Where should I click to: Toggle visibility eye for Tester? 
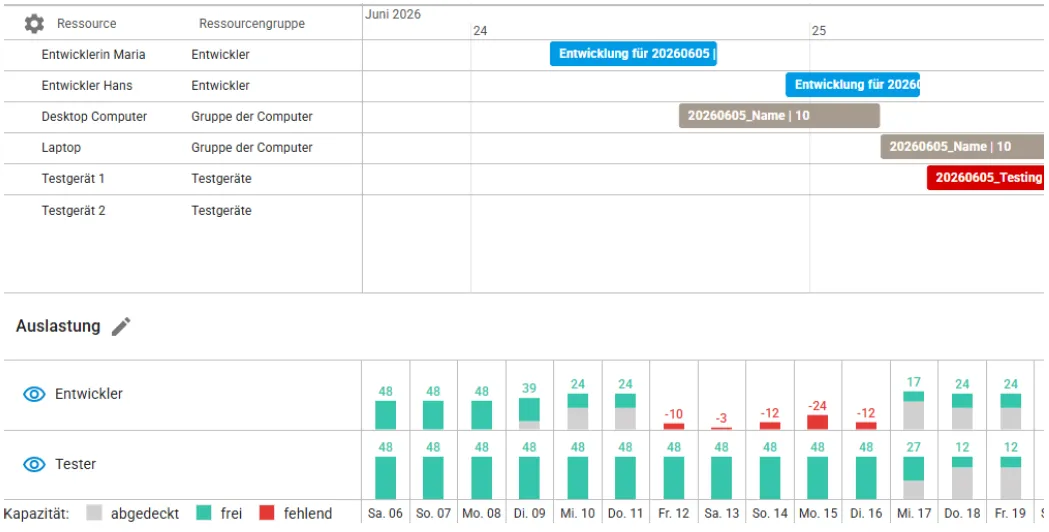pyautogui.click(x=34, y=464)
